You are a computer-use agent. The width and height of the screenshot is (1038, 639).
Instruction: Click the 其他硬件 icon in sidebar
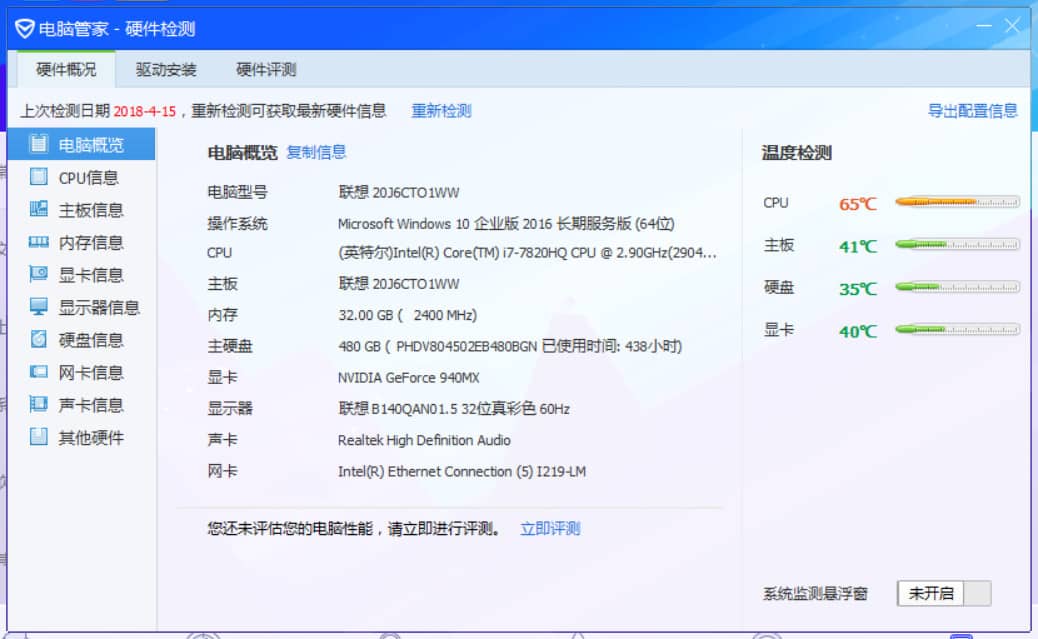[38, 436]
